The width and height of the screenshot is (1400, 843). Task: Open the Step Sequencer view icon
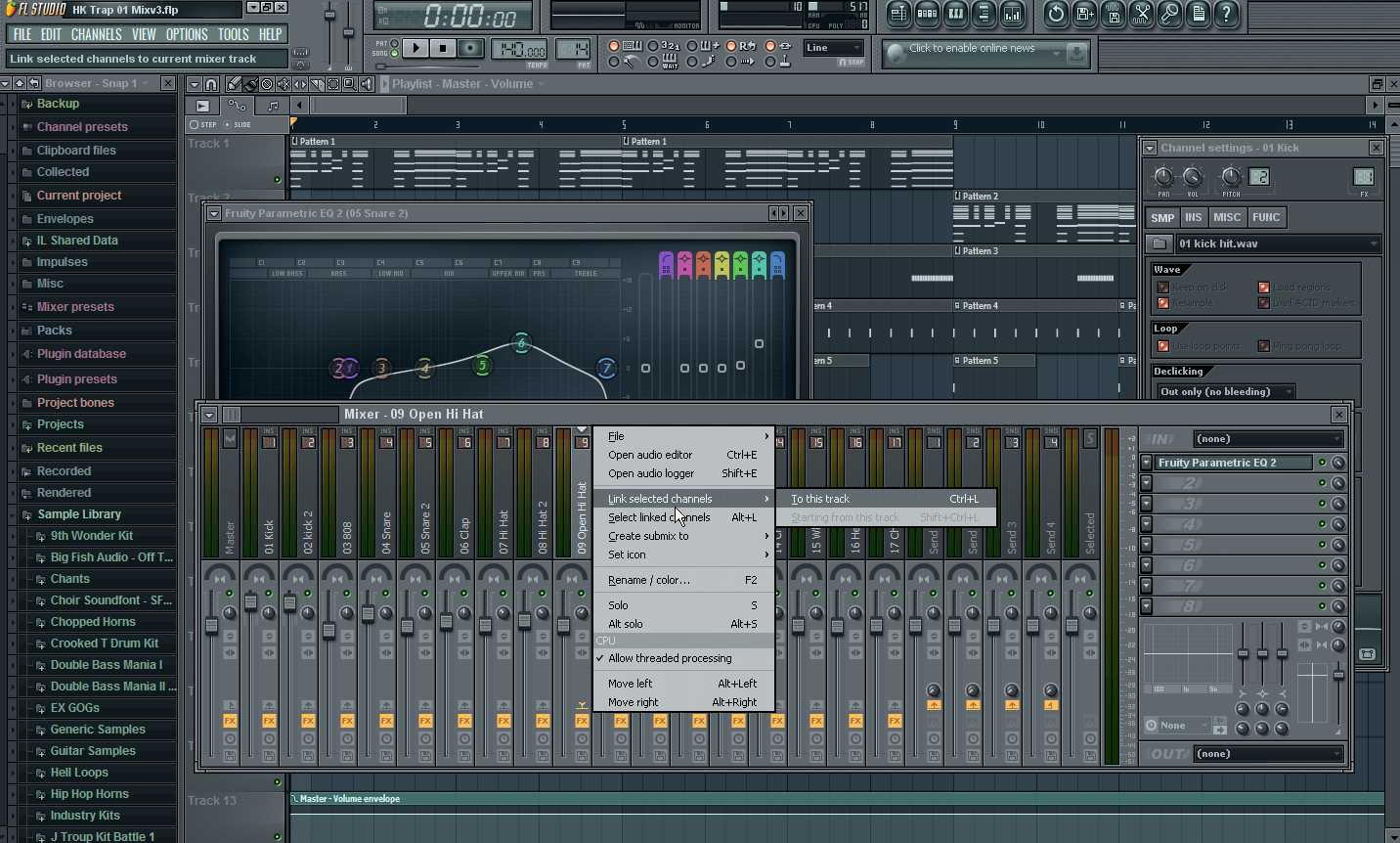tap(927, 14)
